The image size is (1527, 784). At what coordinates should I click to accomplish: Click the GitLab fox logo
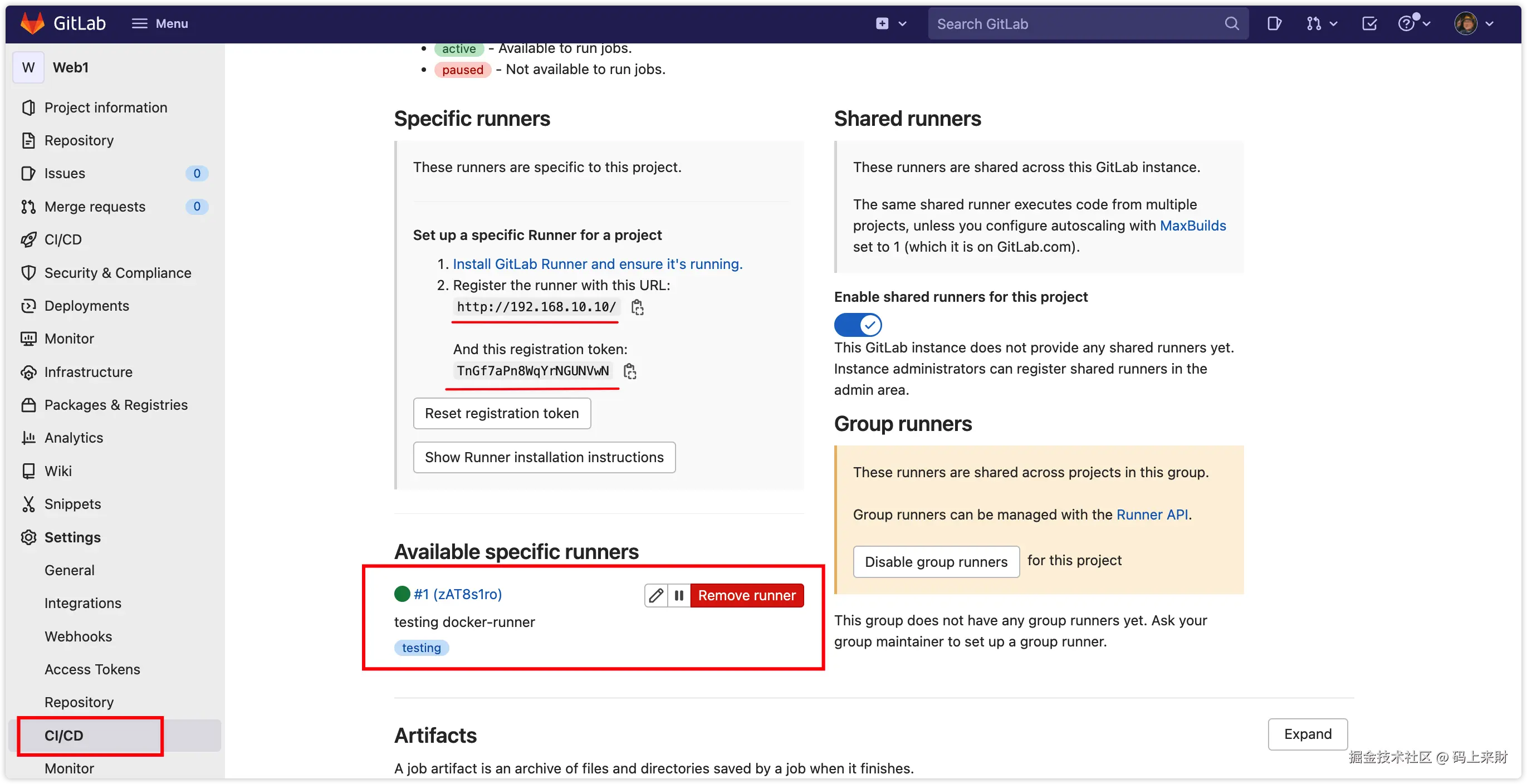click(x=33, y=23)
